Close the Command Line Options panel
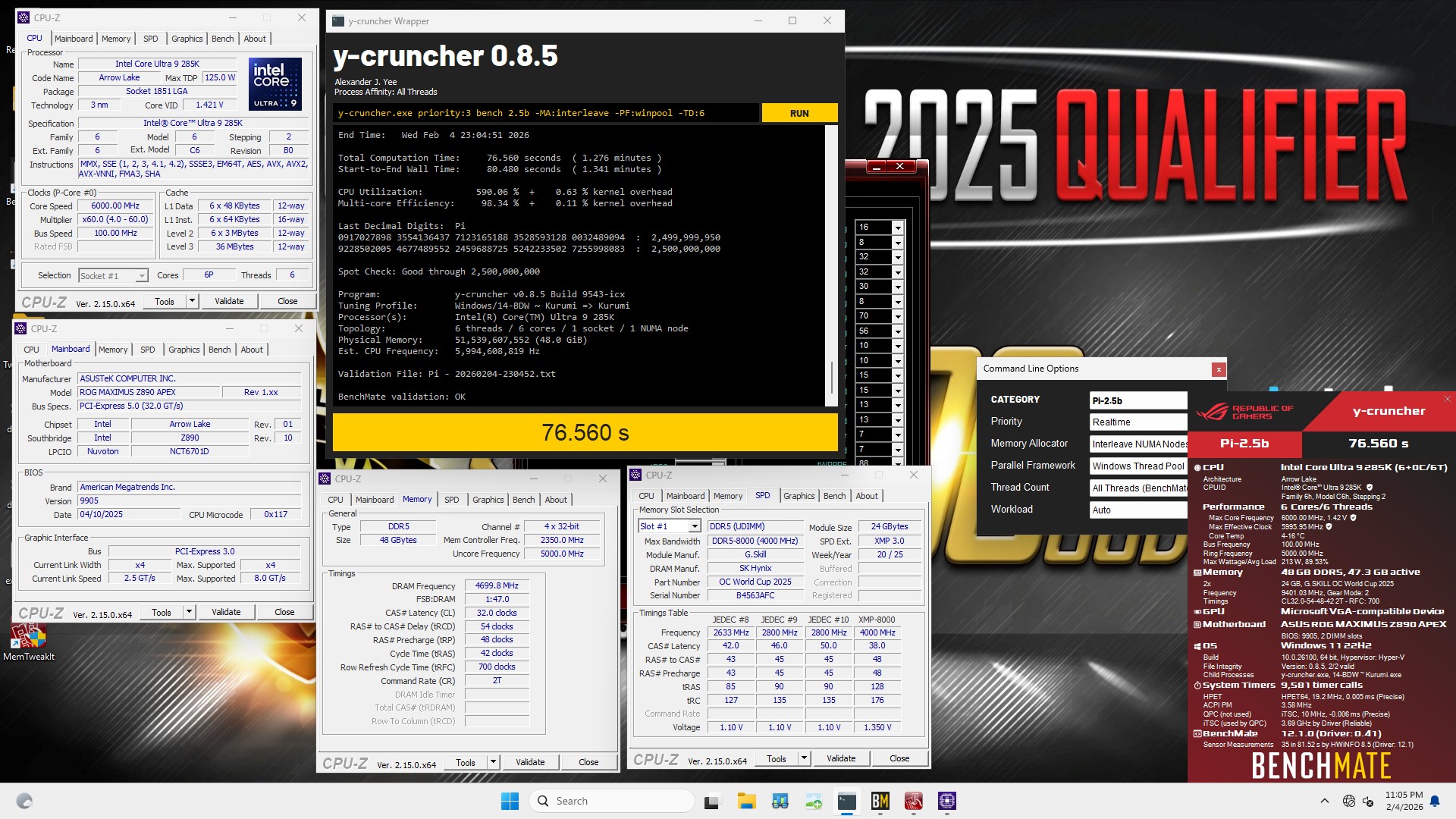This screenshot has height=819, width=1456. point(1219,369)
